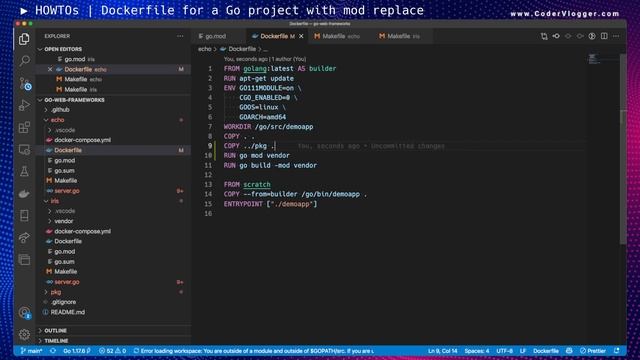Split the editor to the right
Screen dimensions: 640x360
point(604,36)
